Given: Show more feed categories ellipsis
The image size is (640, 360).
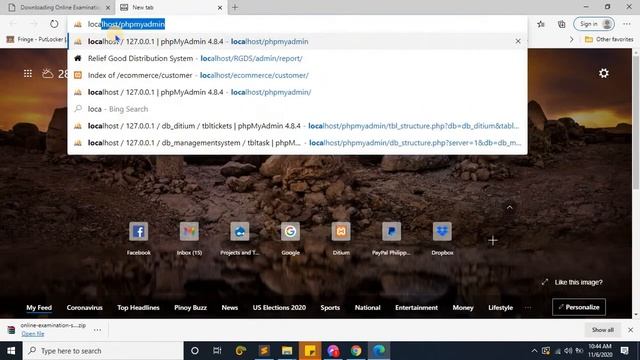Looking at the screenshot, I should click(x=528, y=307).
